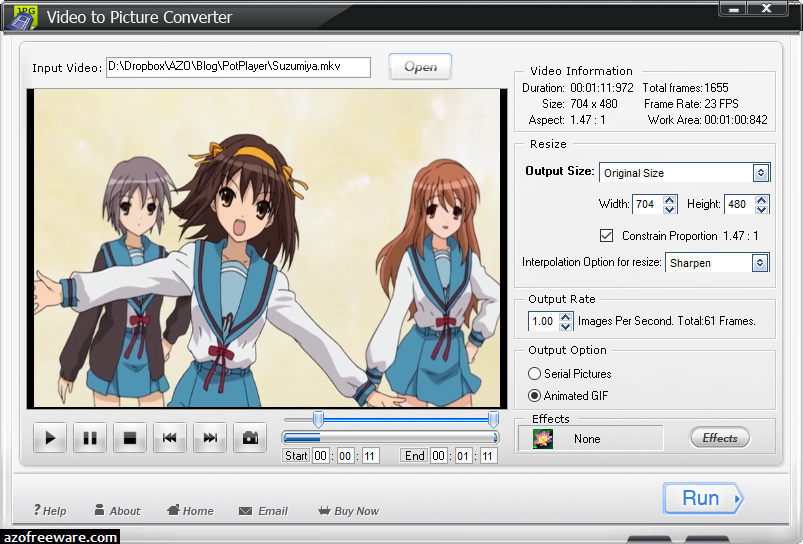Click the Frame Rate: 23 FPS text

point(691,104)
